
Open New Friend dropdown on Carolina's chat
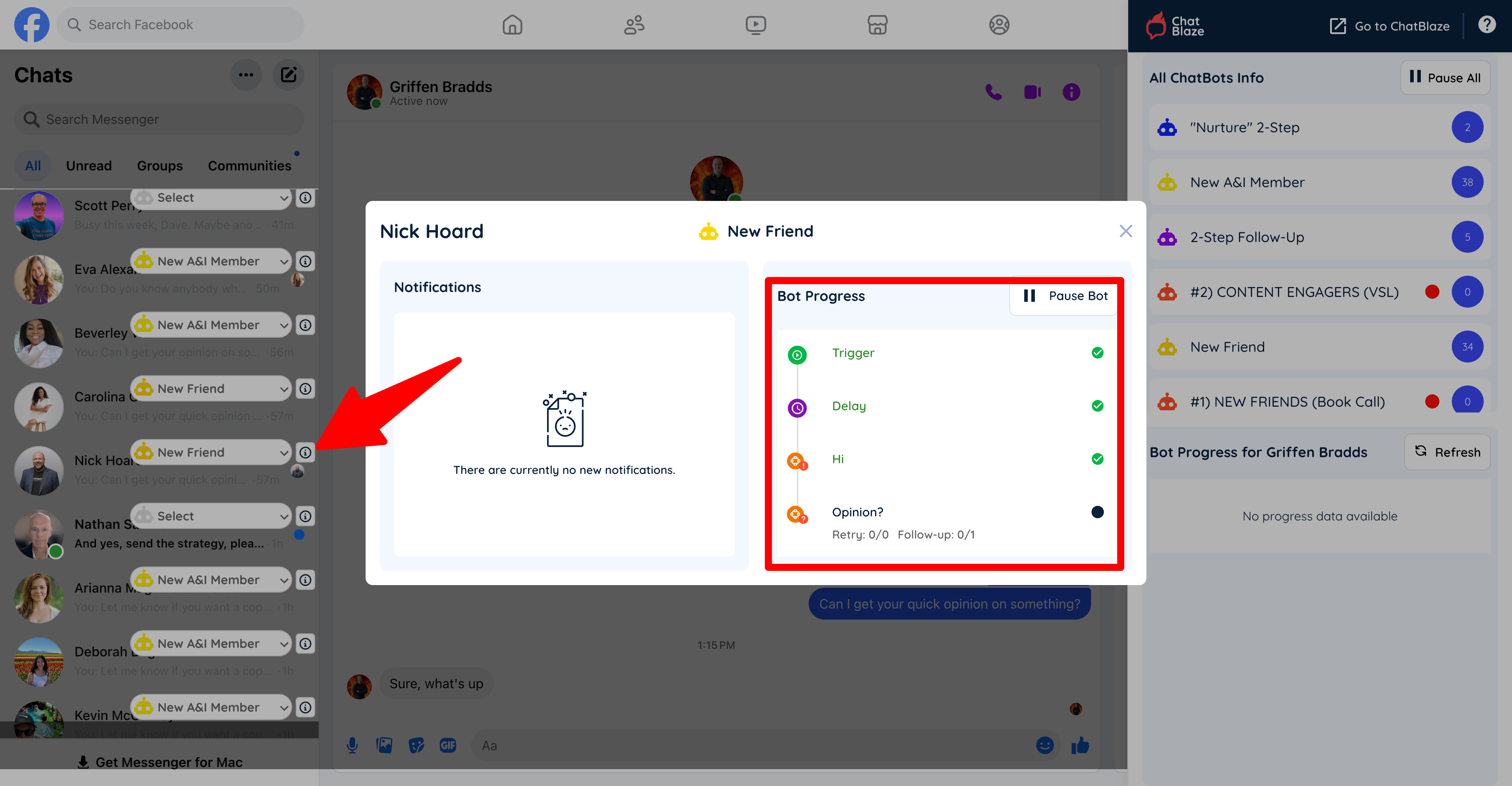pyautogui.click(x=211, y=389)
